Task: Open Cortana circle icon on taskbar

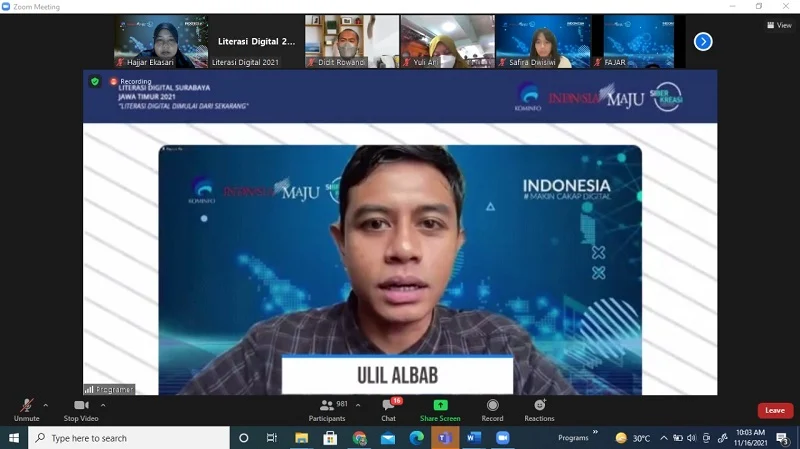Action: click(244, 438)
